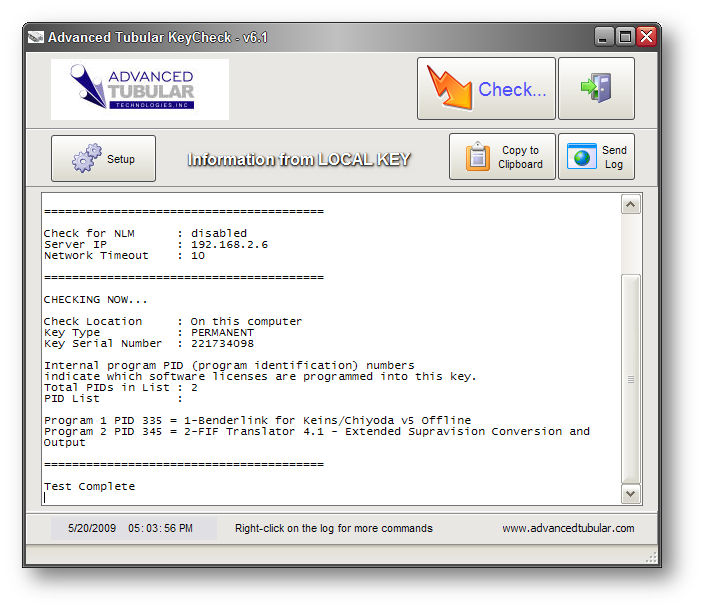This screenshot has height=610, width=704.
Task: Click the www.advancedtubular.com link
Action: [568, 528]
